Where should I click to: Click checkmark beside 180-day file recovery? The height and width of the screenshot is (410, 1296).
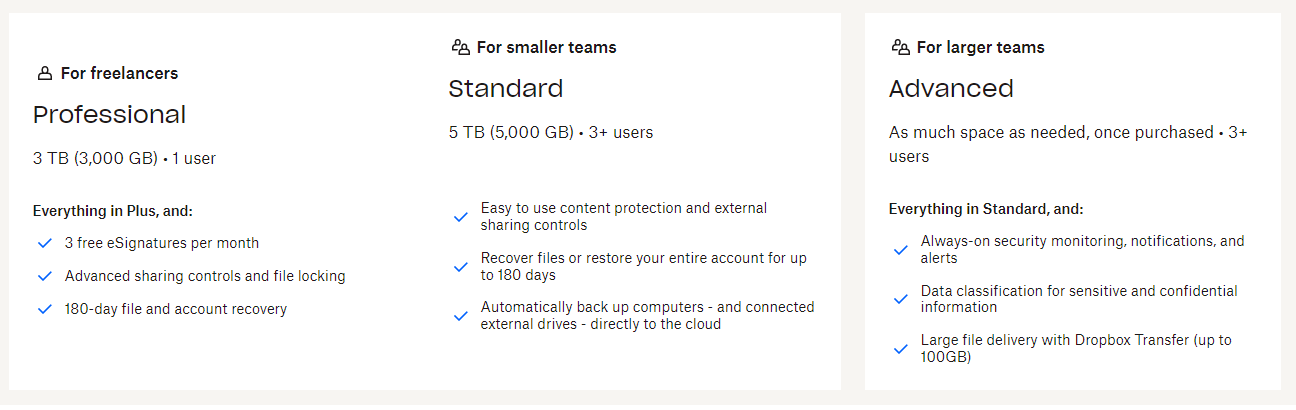coord(44,309)
